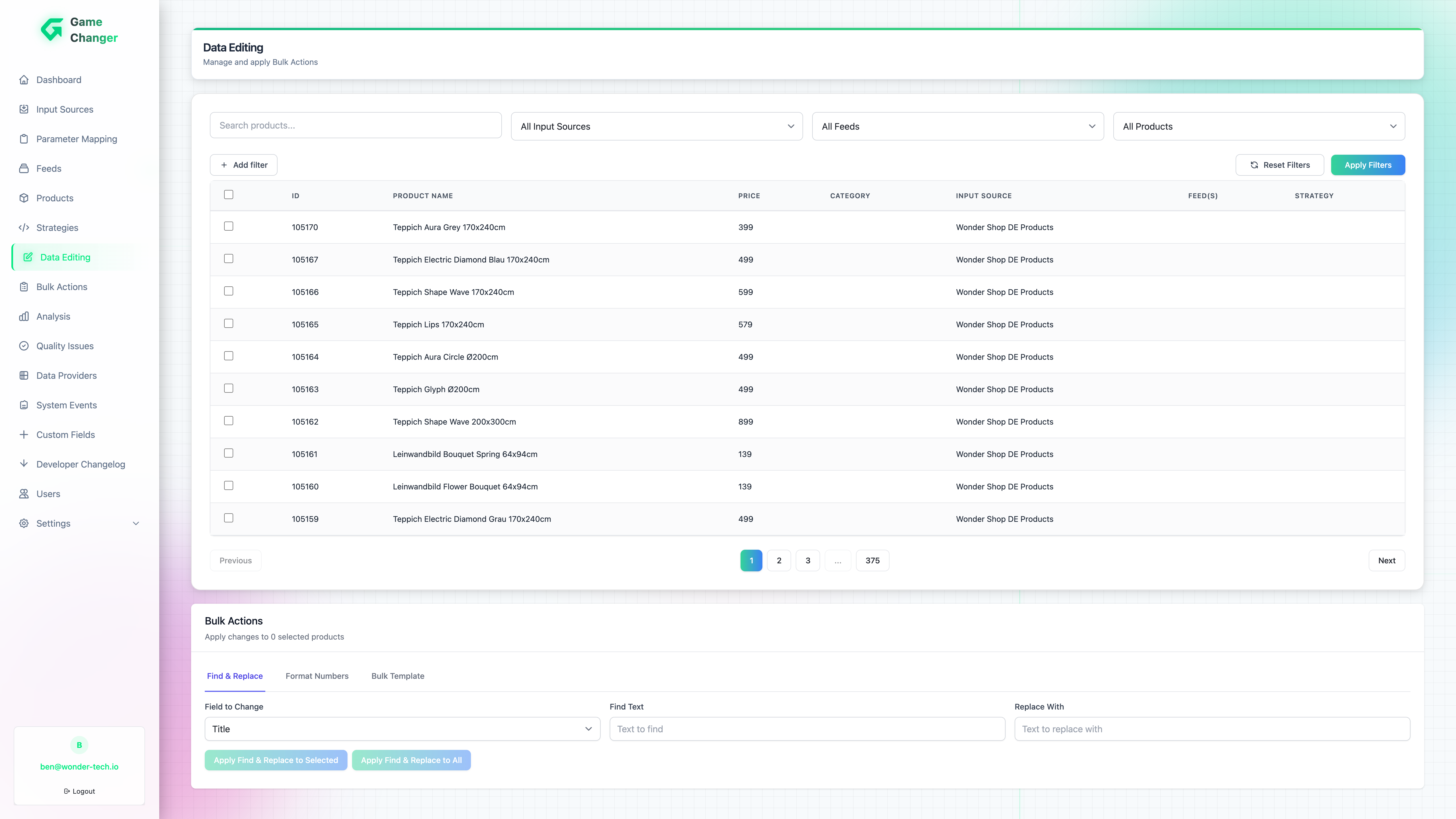Tick the select-all checkbox in table header
The height and width of the screenshot is (819, 1456).
click(x=228, y=195)
